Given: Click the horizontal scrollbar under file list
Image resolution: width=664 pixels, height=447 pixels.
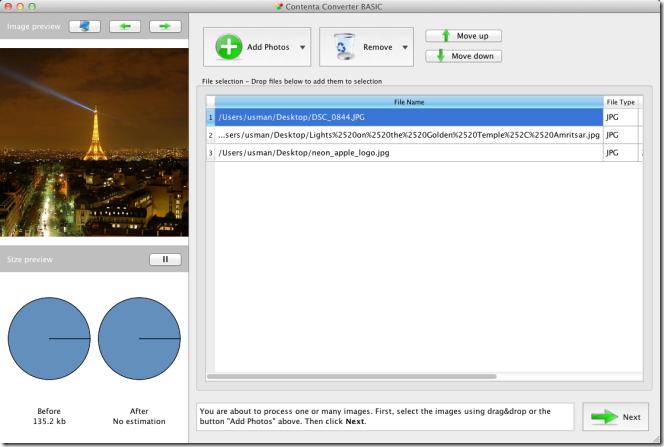Looking at the screenshot, I should pyautogui.click(x=351, y=376).
